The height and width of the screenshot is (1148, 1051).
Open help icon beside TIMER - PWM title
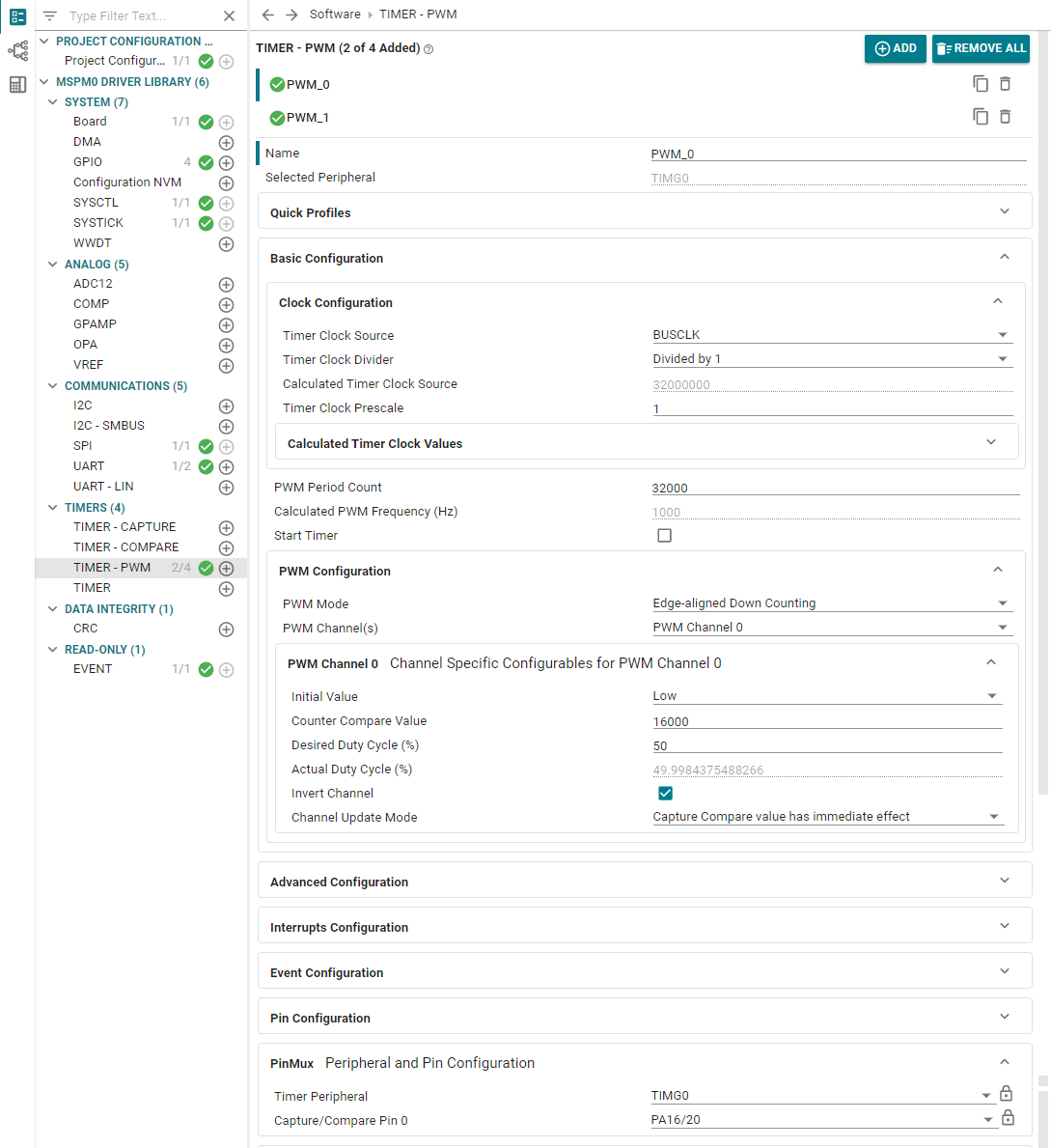tap(429, 49)
